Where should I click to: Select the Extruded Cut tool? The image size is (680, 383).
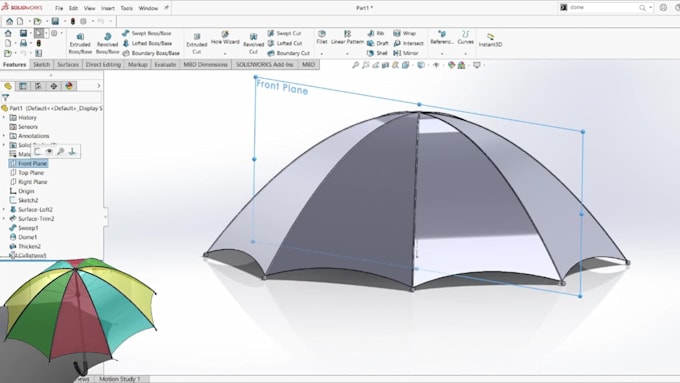(196, 43)
